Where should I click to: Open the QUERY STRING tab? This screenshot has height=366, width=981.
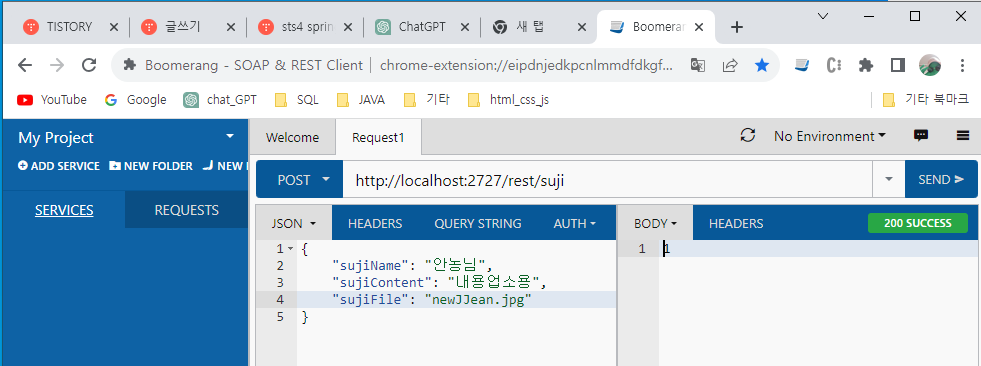coord(477,223)
